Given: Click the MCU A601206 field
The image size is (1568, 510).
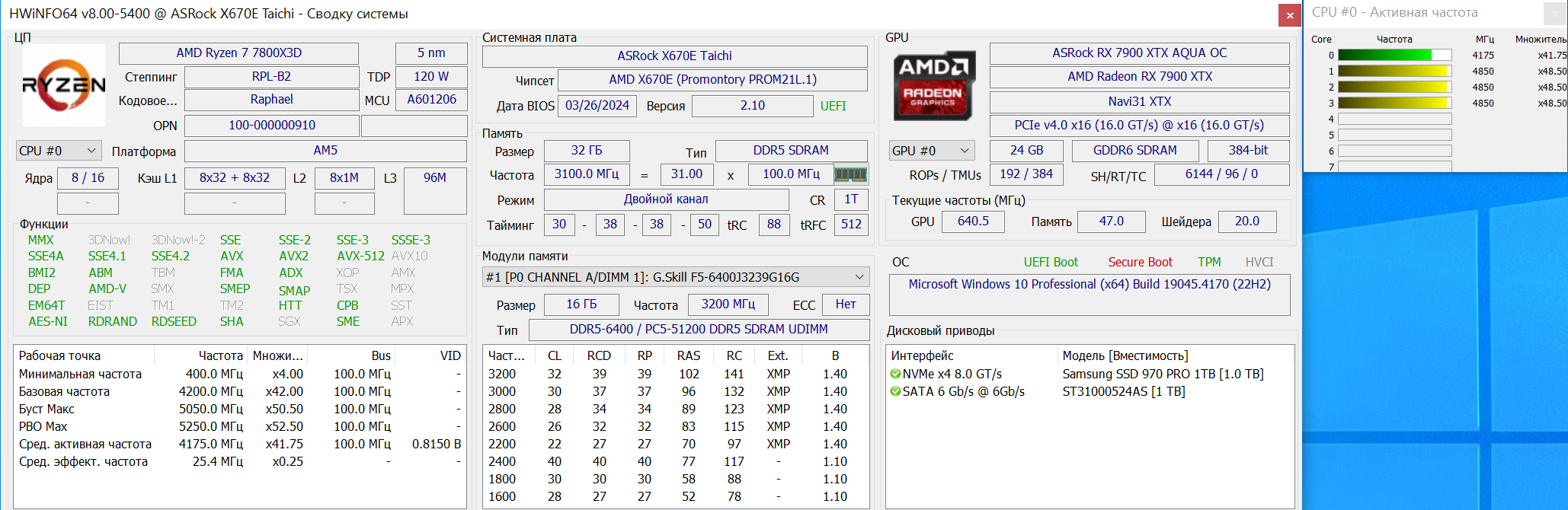Looking at the screenshot, I should [x=431, y=100].
